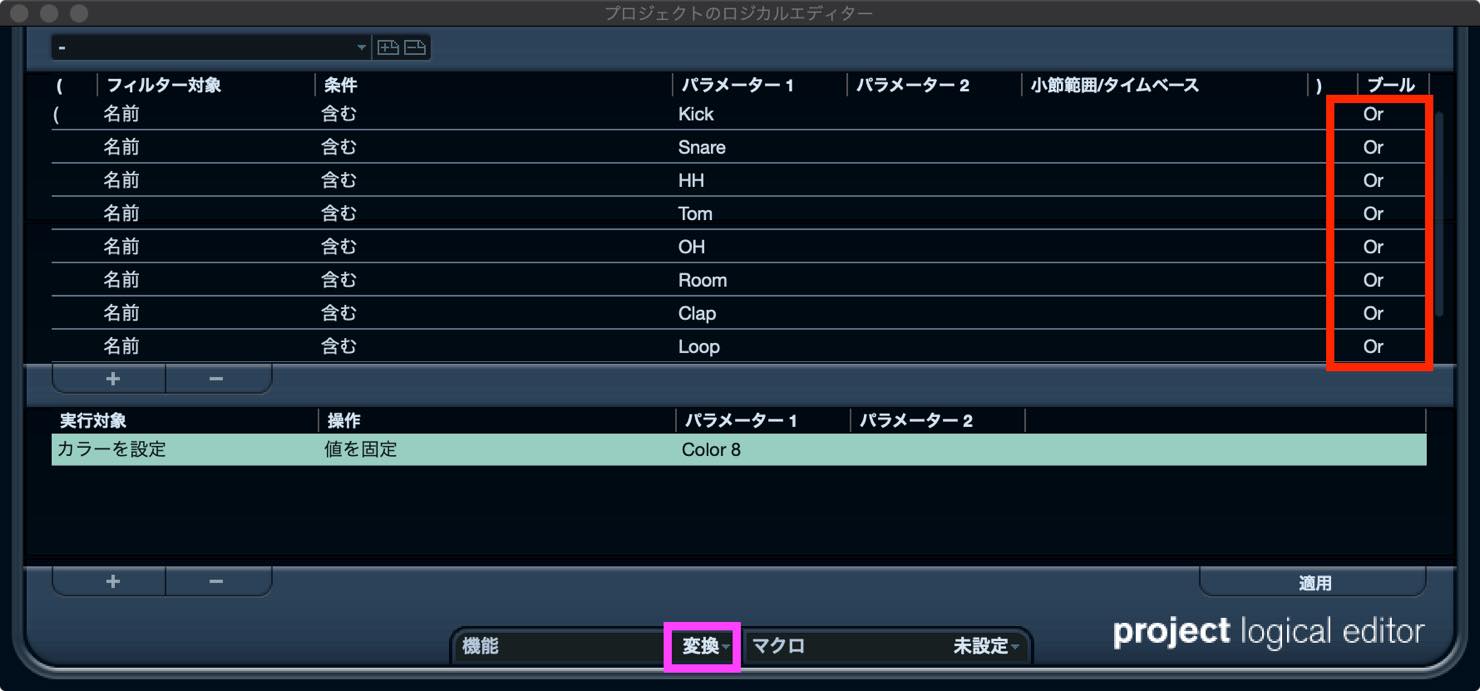Select the Clap parameter cell
Viewport: 1480px width, 691px height.
(697, 313)
